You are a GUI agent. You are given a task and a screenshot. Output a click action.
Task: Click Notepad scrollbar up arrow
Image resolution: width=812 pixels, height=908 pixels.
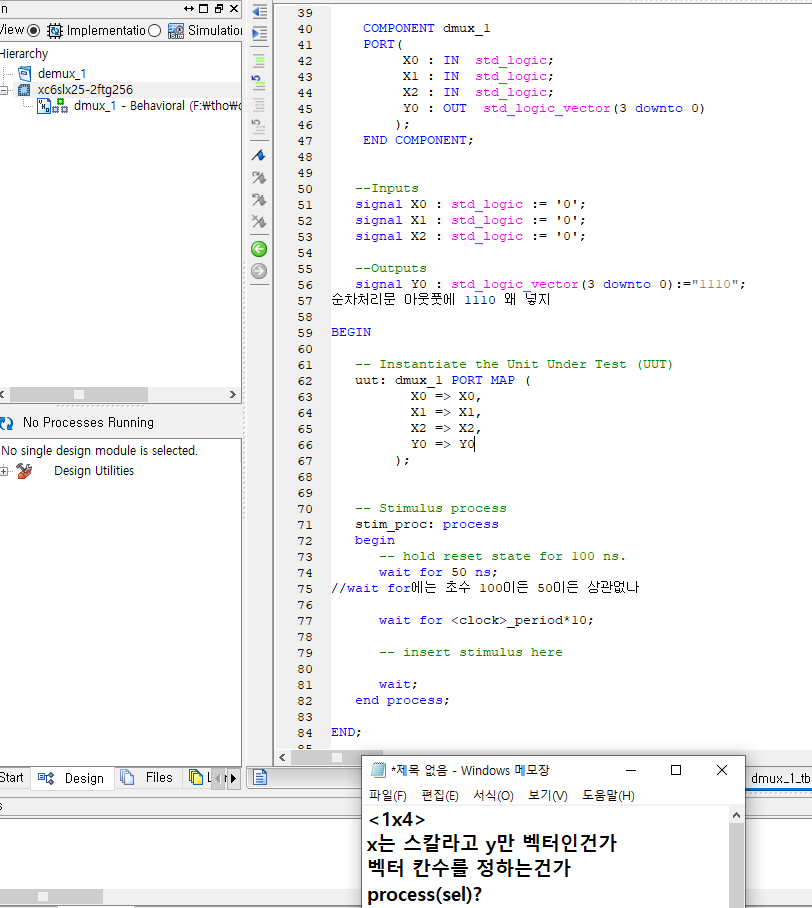736,815
